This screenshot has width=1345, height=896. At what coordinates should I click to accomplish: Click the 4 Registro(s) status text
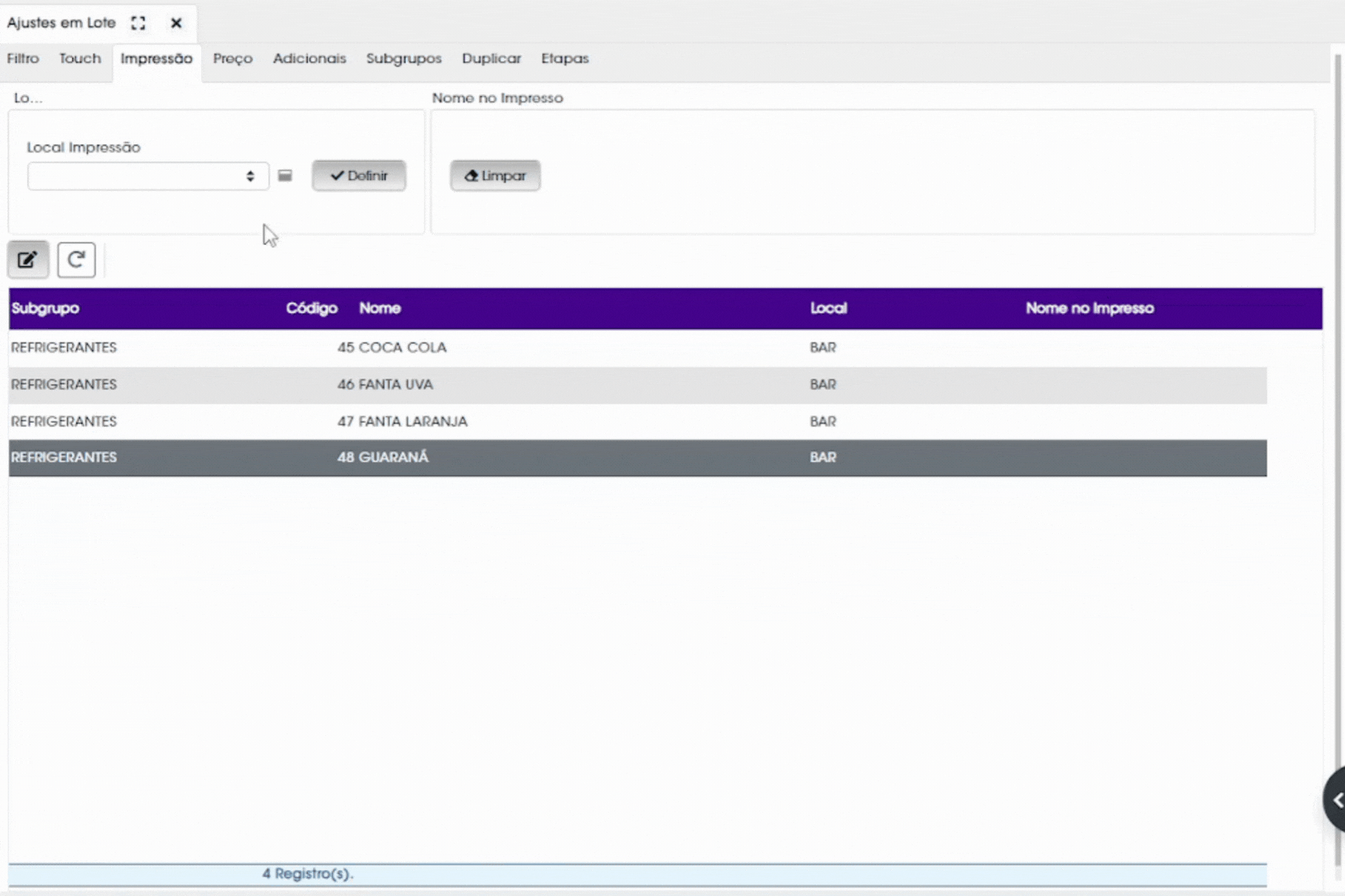[308, 874]
